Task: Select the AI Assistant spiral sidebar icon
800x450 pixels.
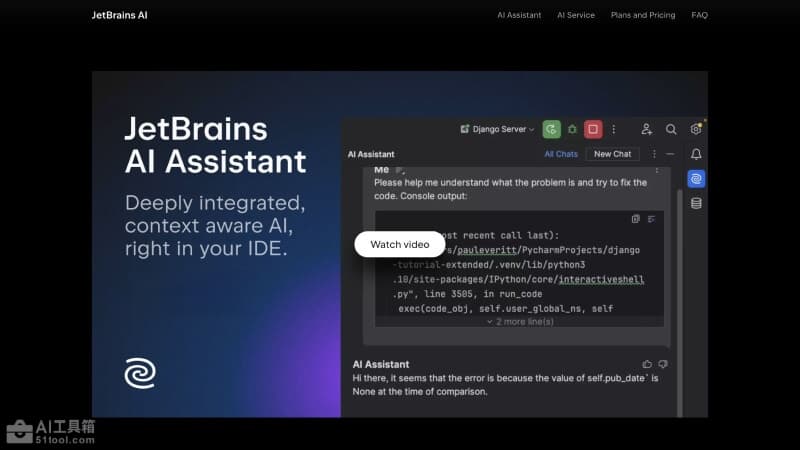Action: [x=696, y=179]
